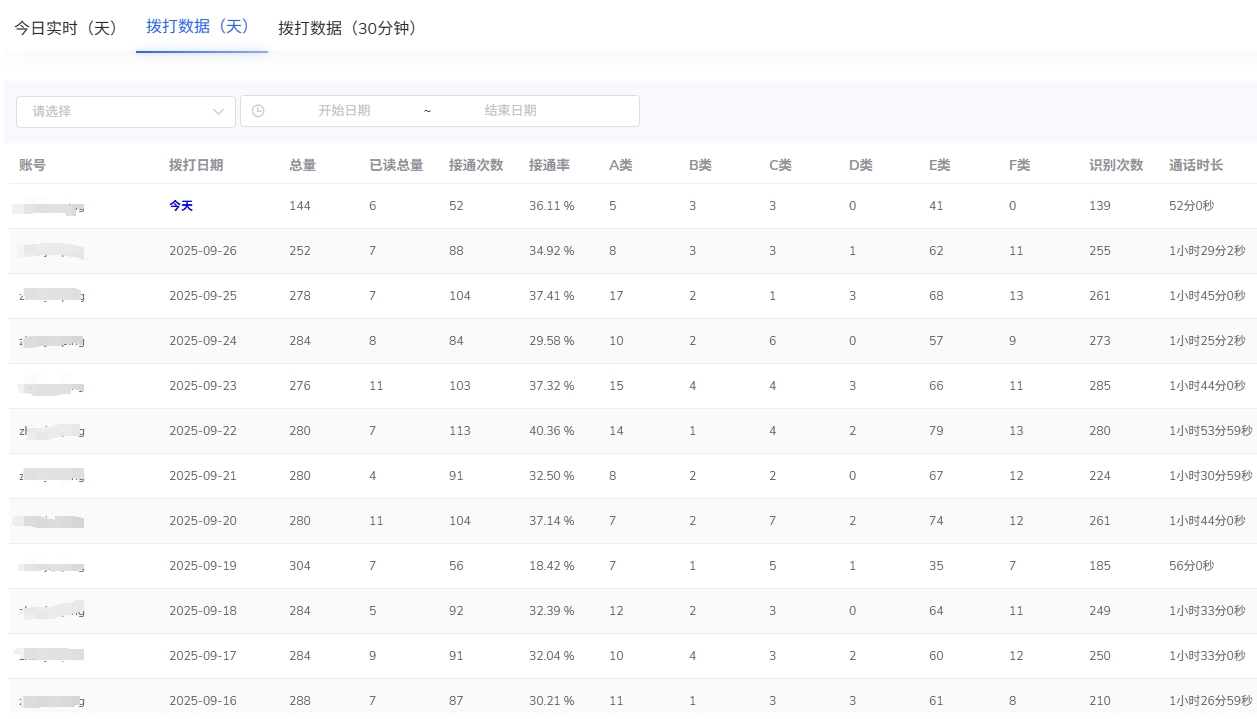The width and height of the screenshot is (1257, 719).
Task: Click the chevron arrow of 请选择 dropdown
Action: (x=218, y=112)
